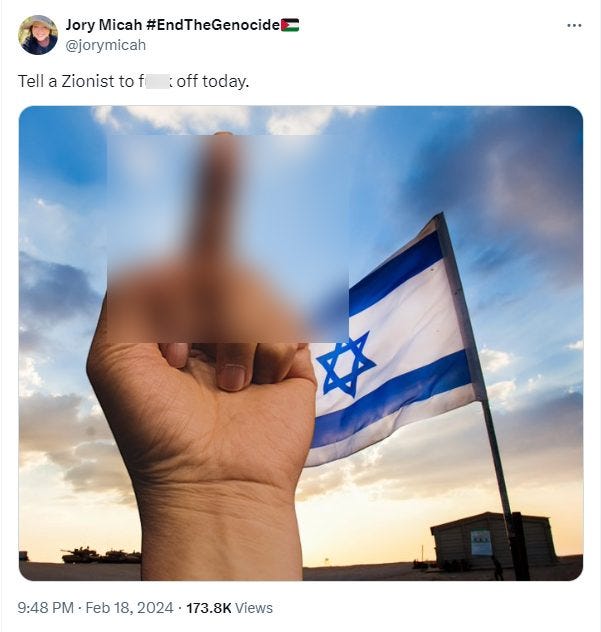Open the Jory Micah display name link
The width and height of the screenshot is (601, 632).
point(104,25)
